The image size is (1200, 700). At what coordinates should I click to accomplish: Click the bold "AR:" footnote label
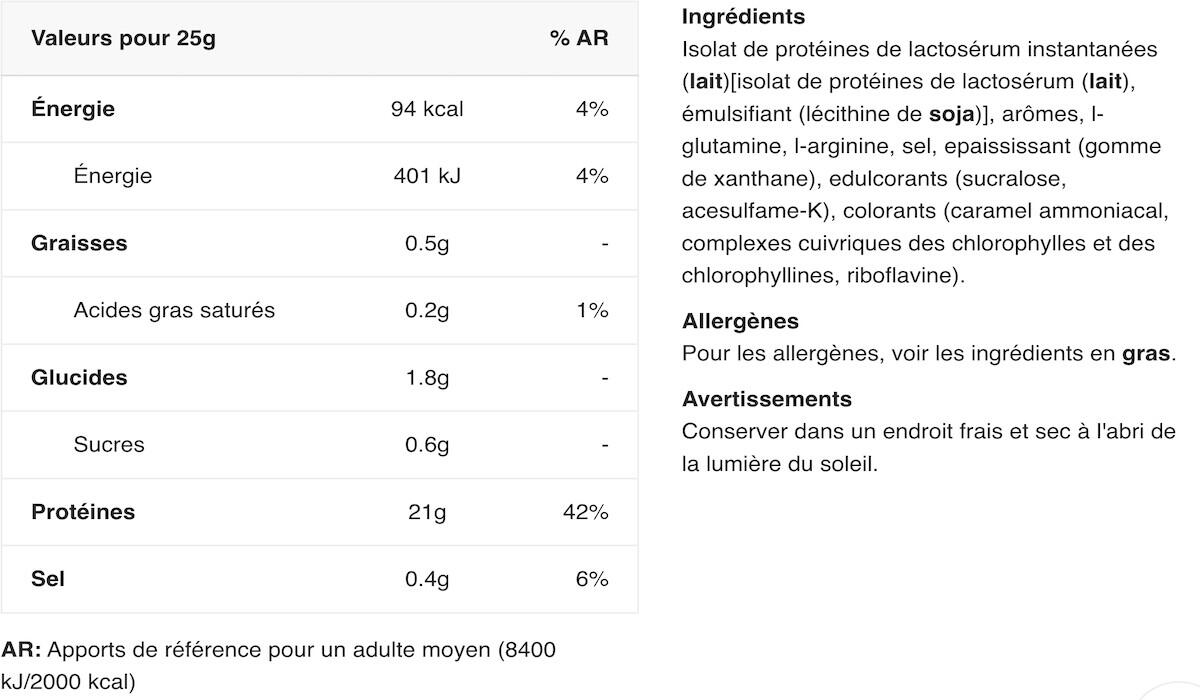coord(22,650)
